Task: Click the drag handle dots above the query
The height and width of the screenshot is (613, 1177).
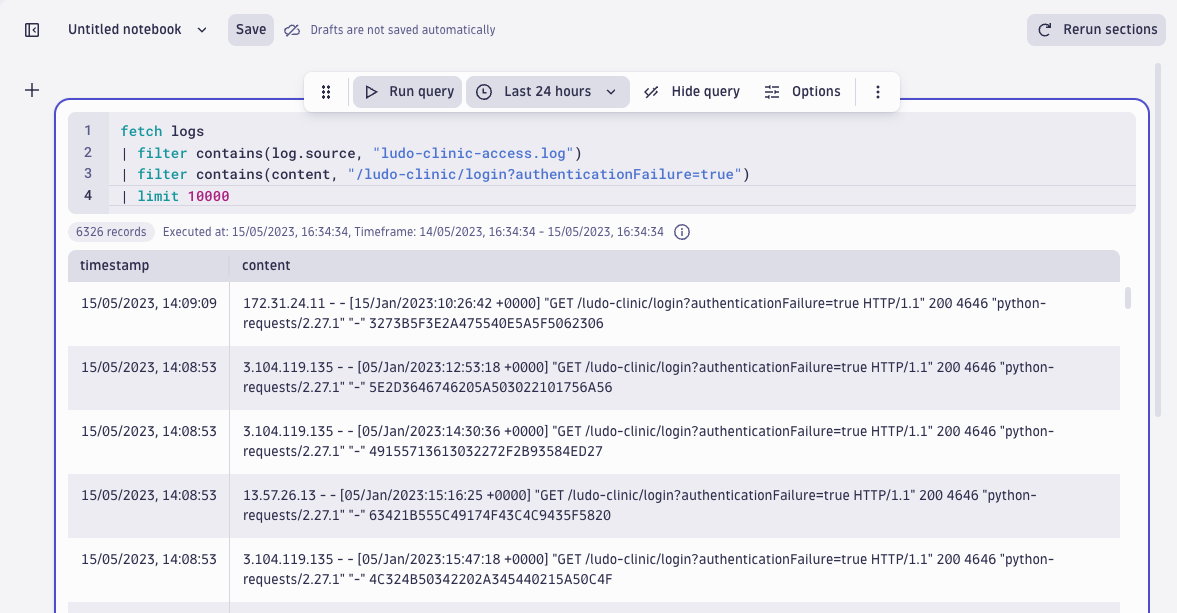Action: click(x=325, y=91)
